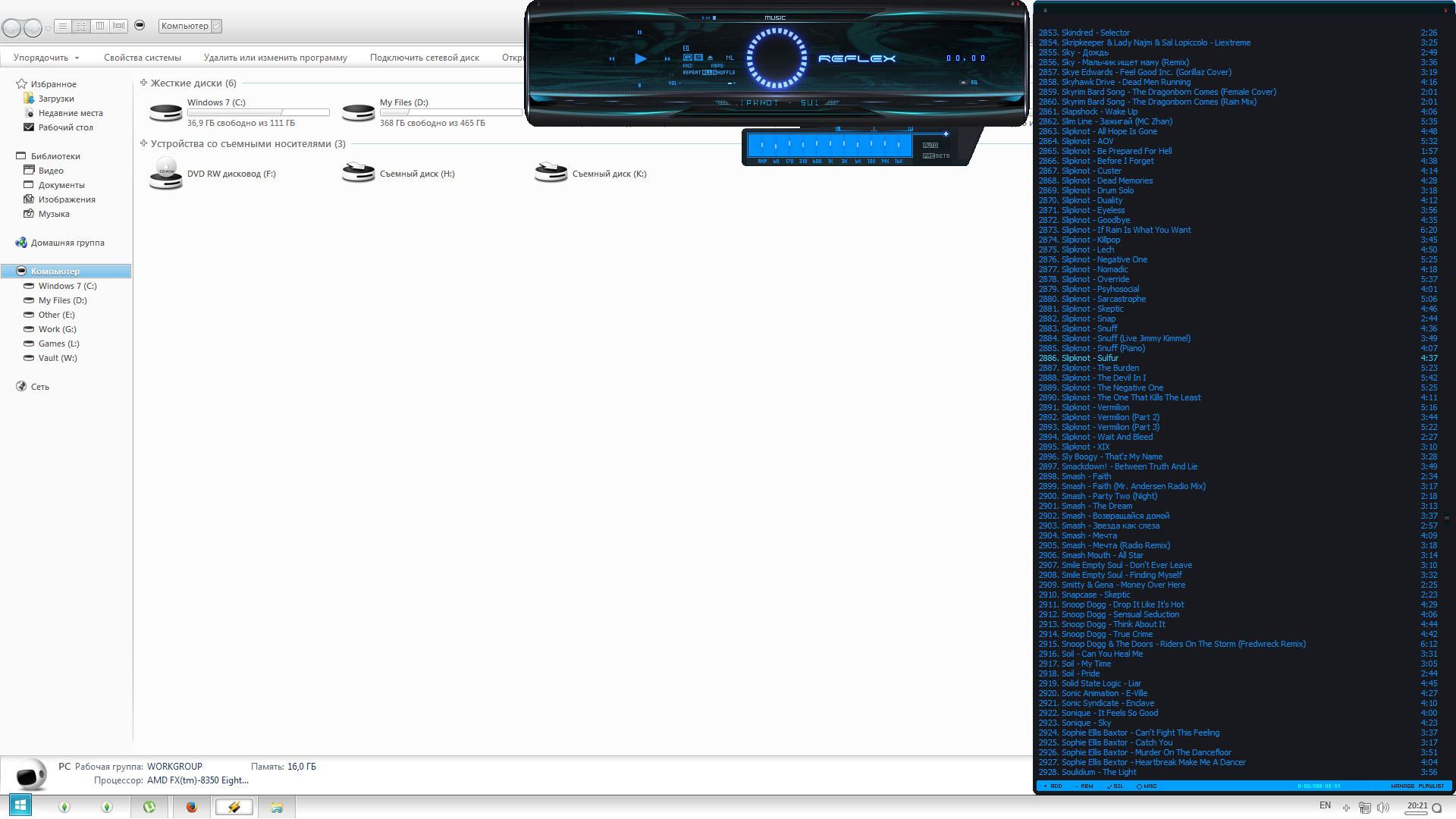The height and width of the screenshot is (819, 1456).
Task: Select the Съемный диск (H:) icon
Action: pyautogui.click(x=358, y=173)
